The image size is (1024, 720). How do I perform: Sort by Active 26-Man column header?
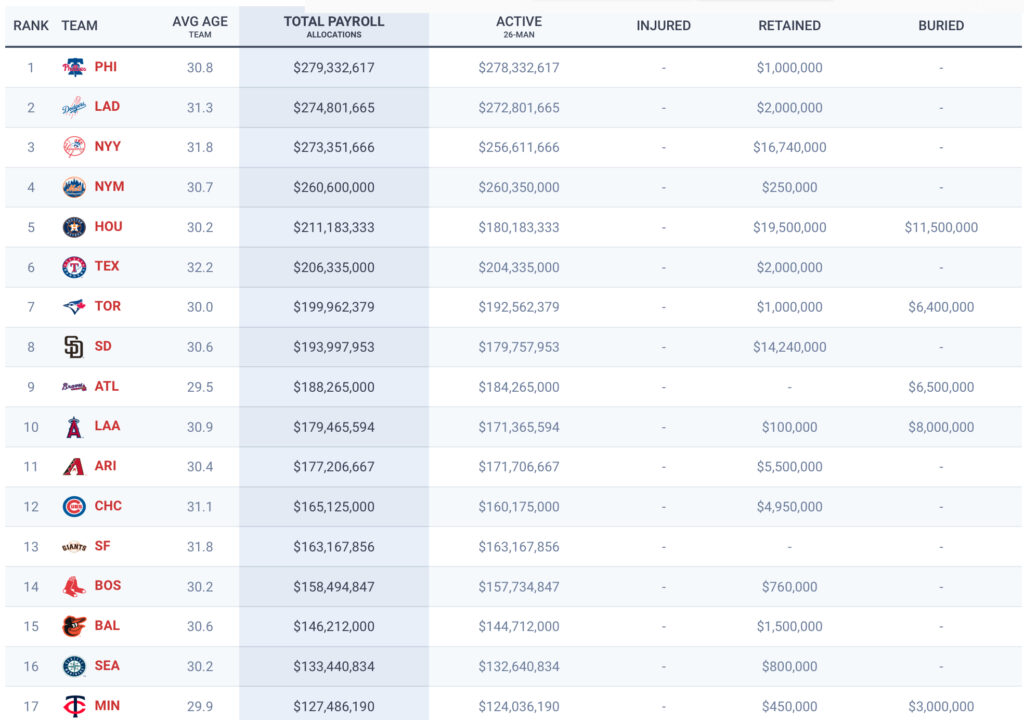tap(519, 26)
